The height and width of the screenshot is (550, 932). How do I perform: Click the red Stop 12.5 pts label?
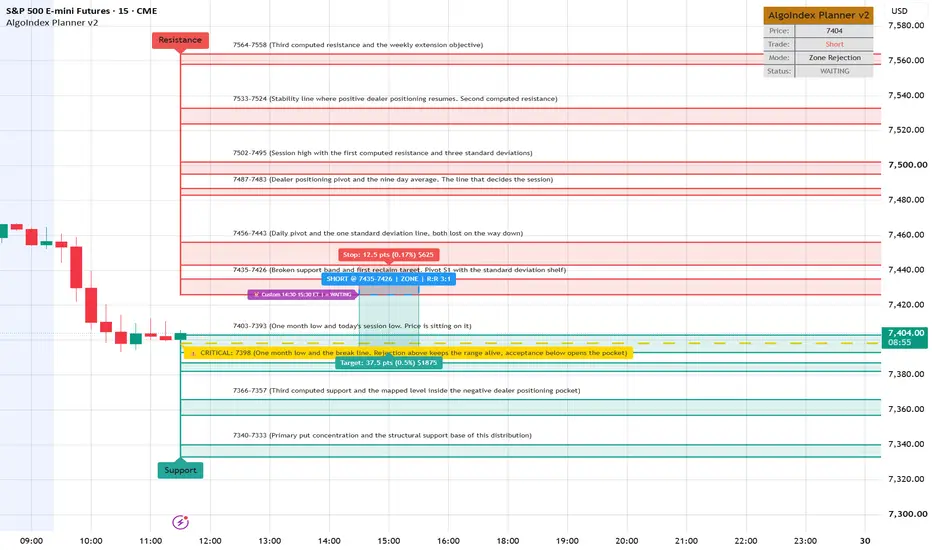click(x=389, y=254)
